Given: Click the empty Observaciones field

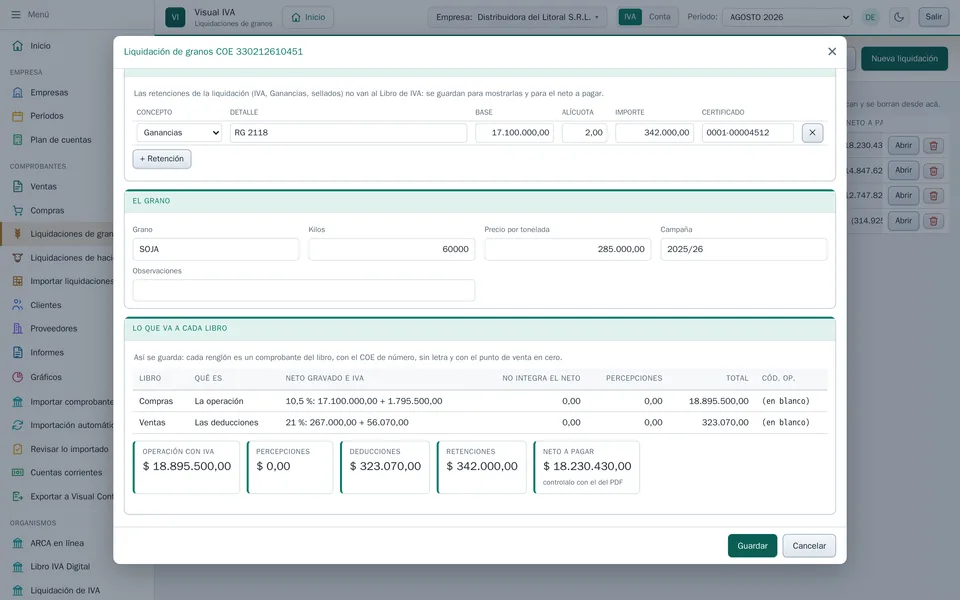Looking at the screenshot, I should pos(304,290).
